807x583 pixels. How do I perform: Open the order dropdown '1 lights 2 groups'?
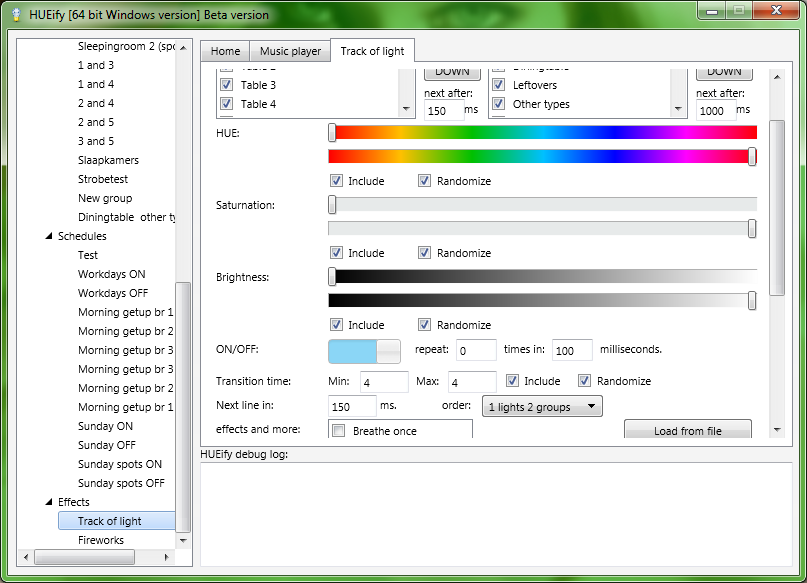point(542,407)
